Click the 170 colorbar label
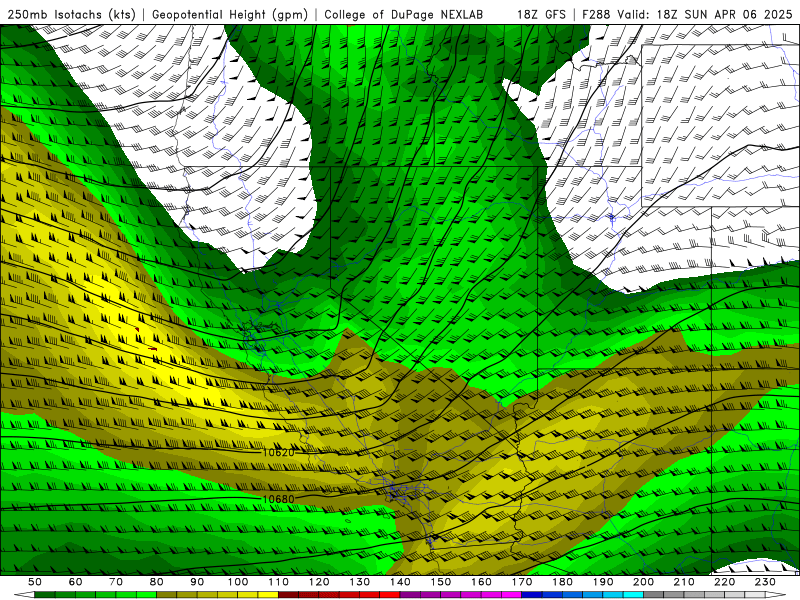 tap(522, 582)
